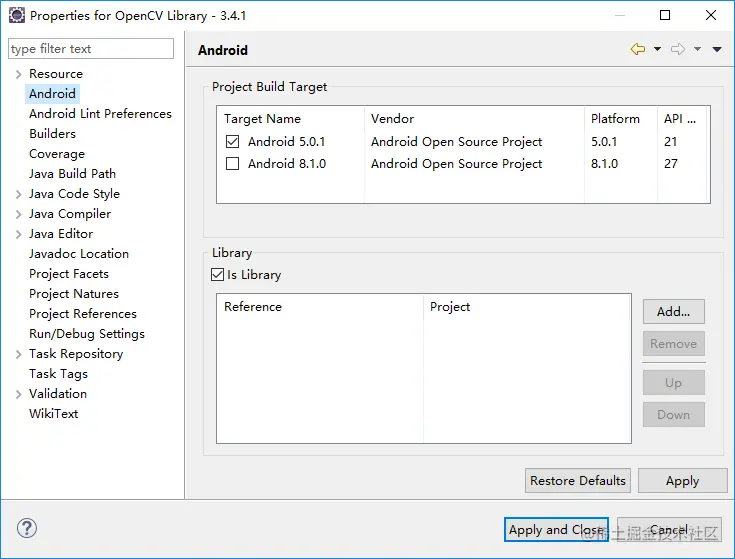Viewport: 735px width, 559px height.
Task: Click the API column header
Action: pos(682,119)
